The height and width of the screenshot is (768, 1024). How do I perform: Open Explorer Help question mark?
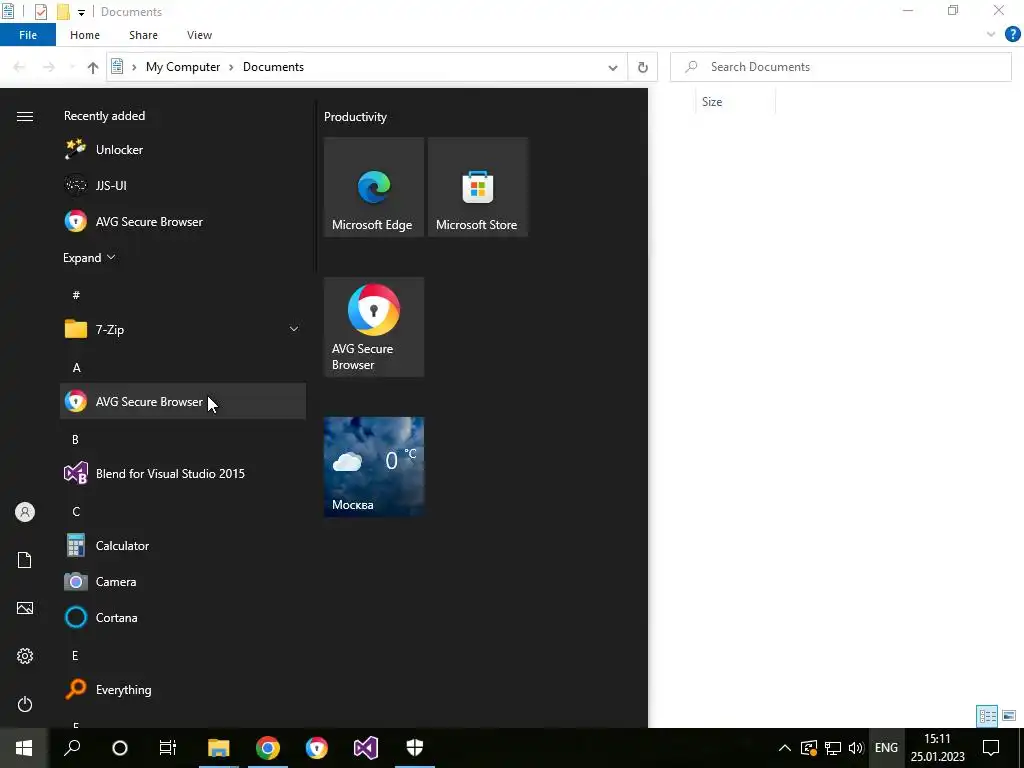point(1012,35)
